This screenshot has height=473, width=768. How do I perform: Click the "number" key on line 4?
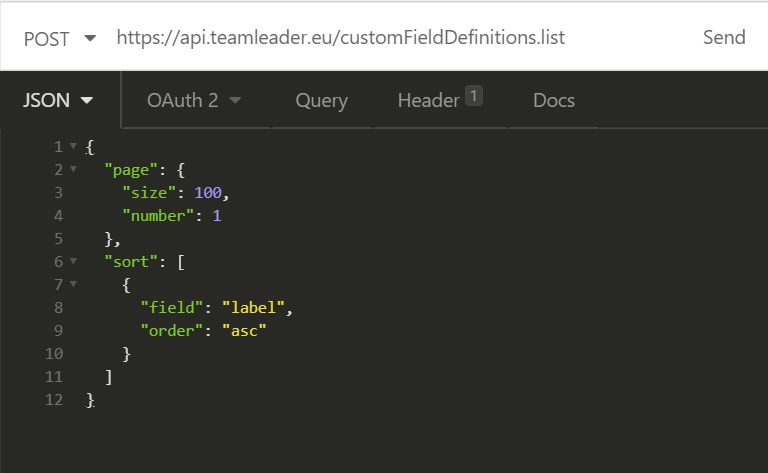pyautogui.click(x=159, y=215)
